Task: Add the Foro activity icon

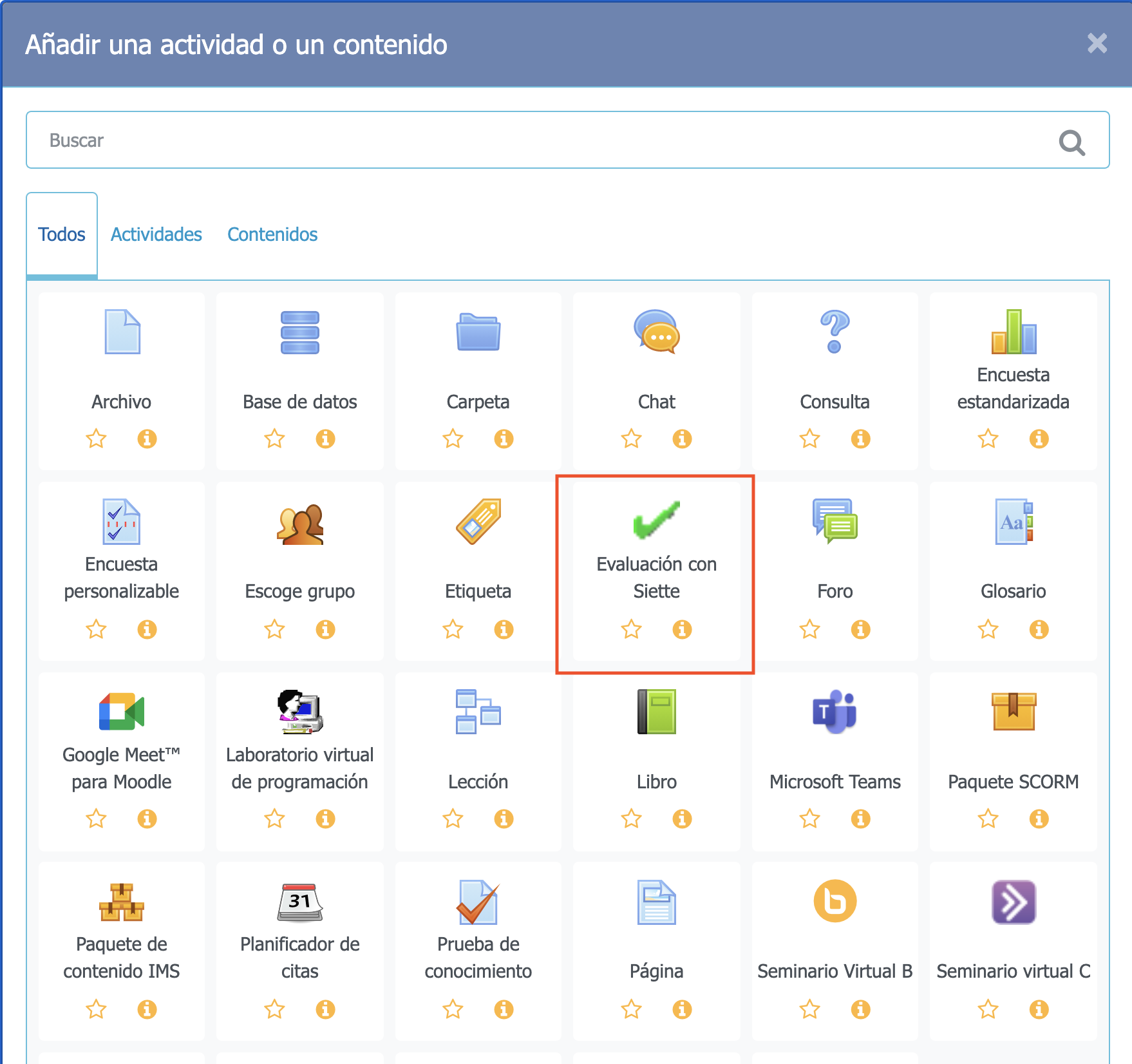Action: point(835,520)
